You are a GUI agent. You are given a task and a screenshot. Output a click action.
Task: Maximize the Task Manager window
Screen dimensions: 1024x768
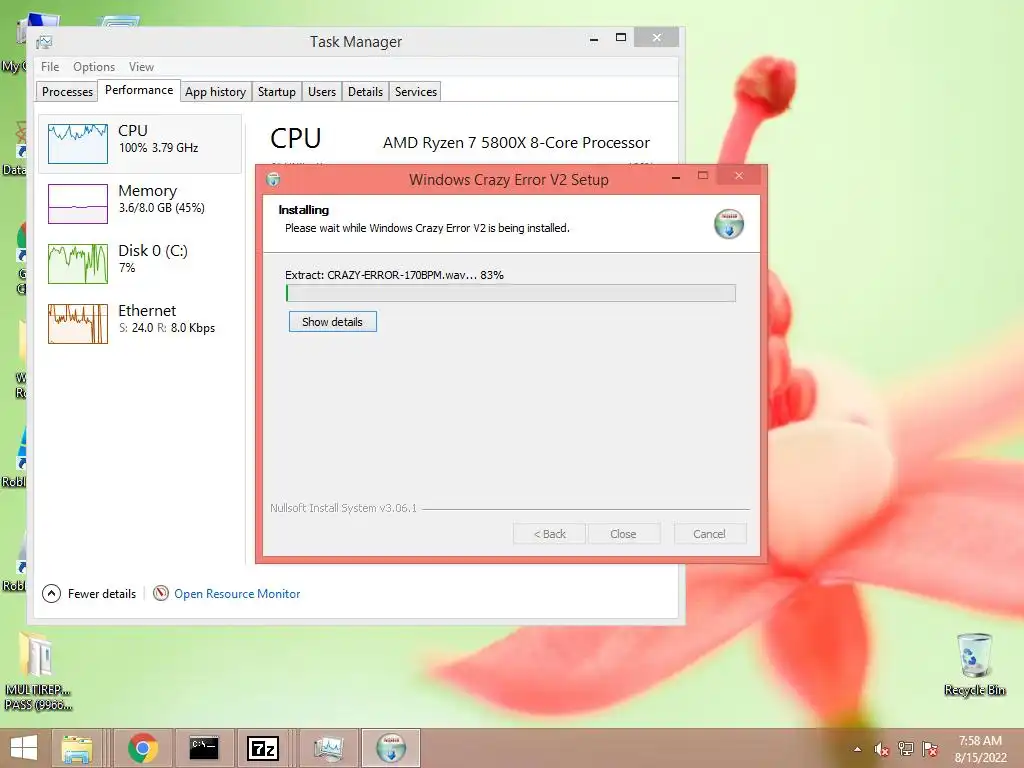pyautogui.click(x=621, y=38)
